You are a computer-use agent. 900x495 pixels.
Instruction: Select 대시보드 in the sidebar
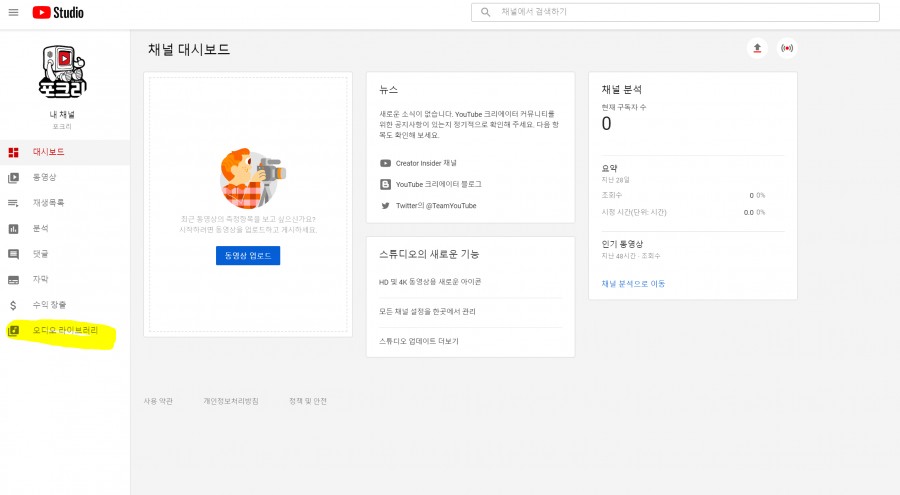[x=65, y=152]
